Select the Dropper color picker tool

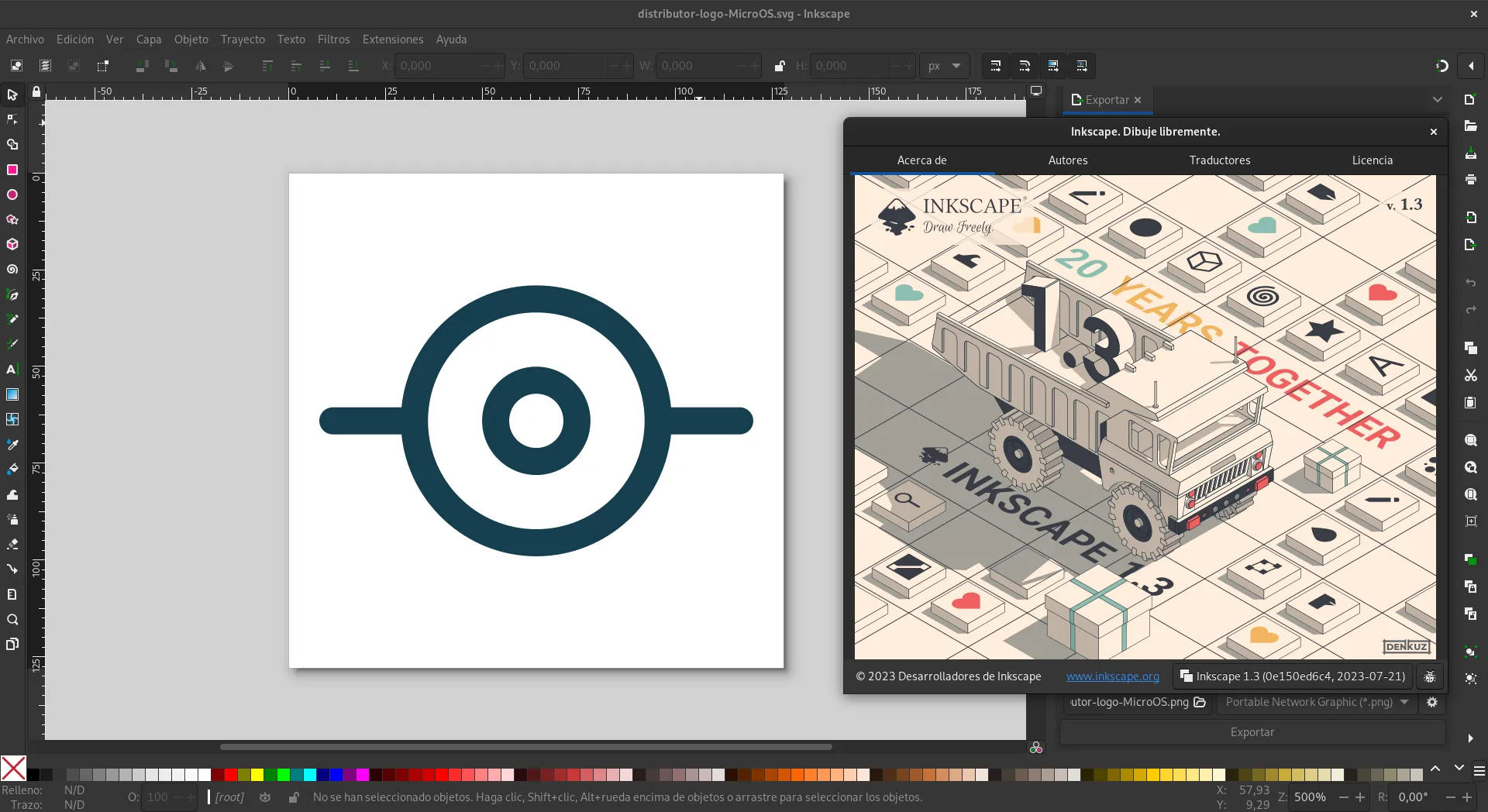tap(12, 444)
